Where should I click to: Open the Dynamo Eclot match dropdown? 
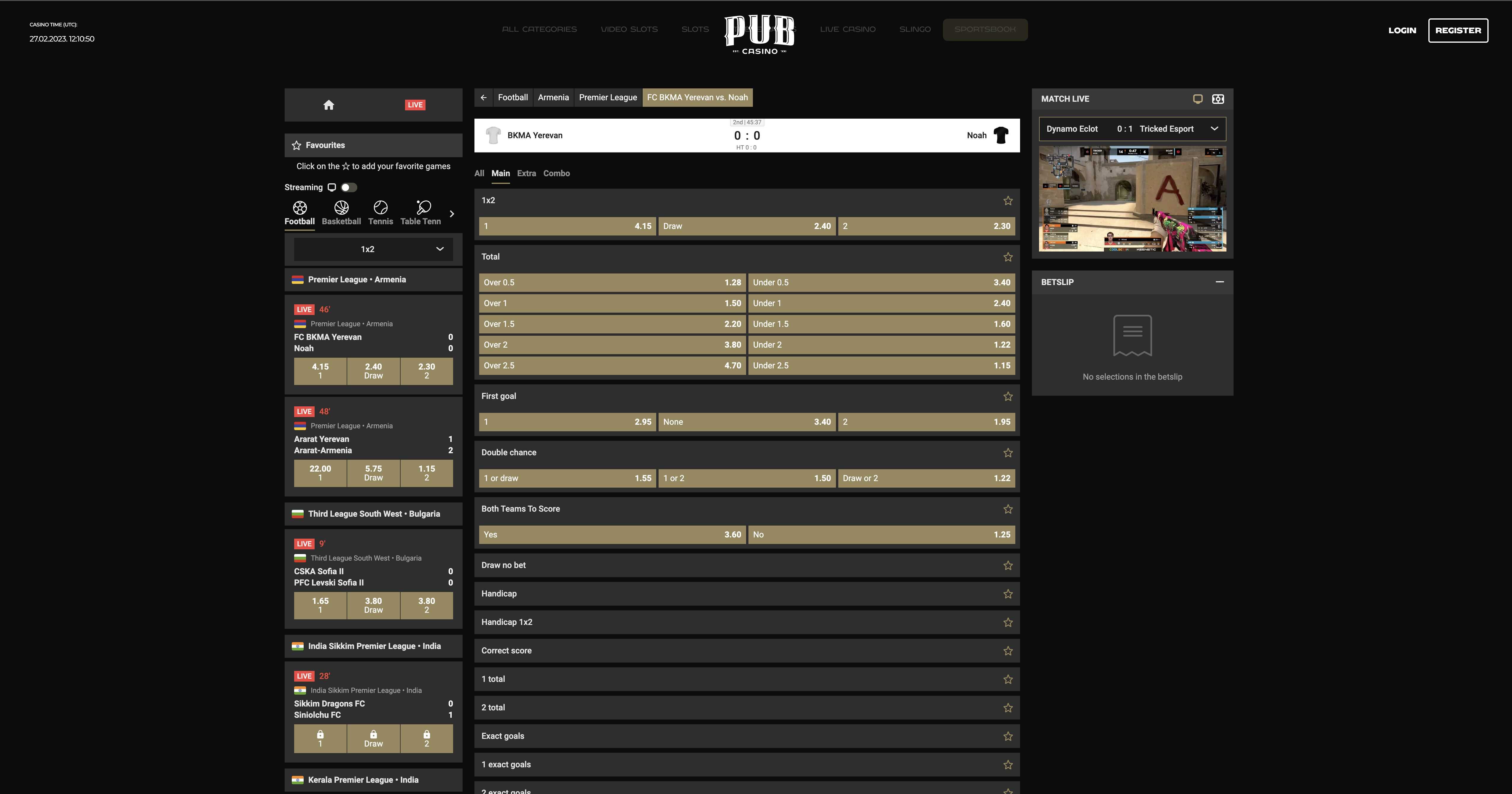(x=1214, y=128)
